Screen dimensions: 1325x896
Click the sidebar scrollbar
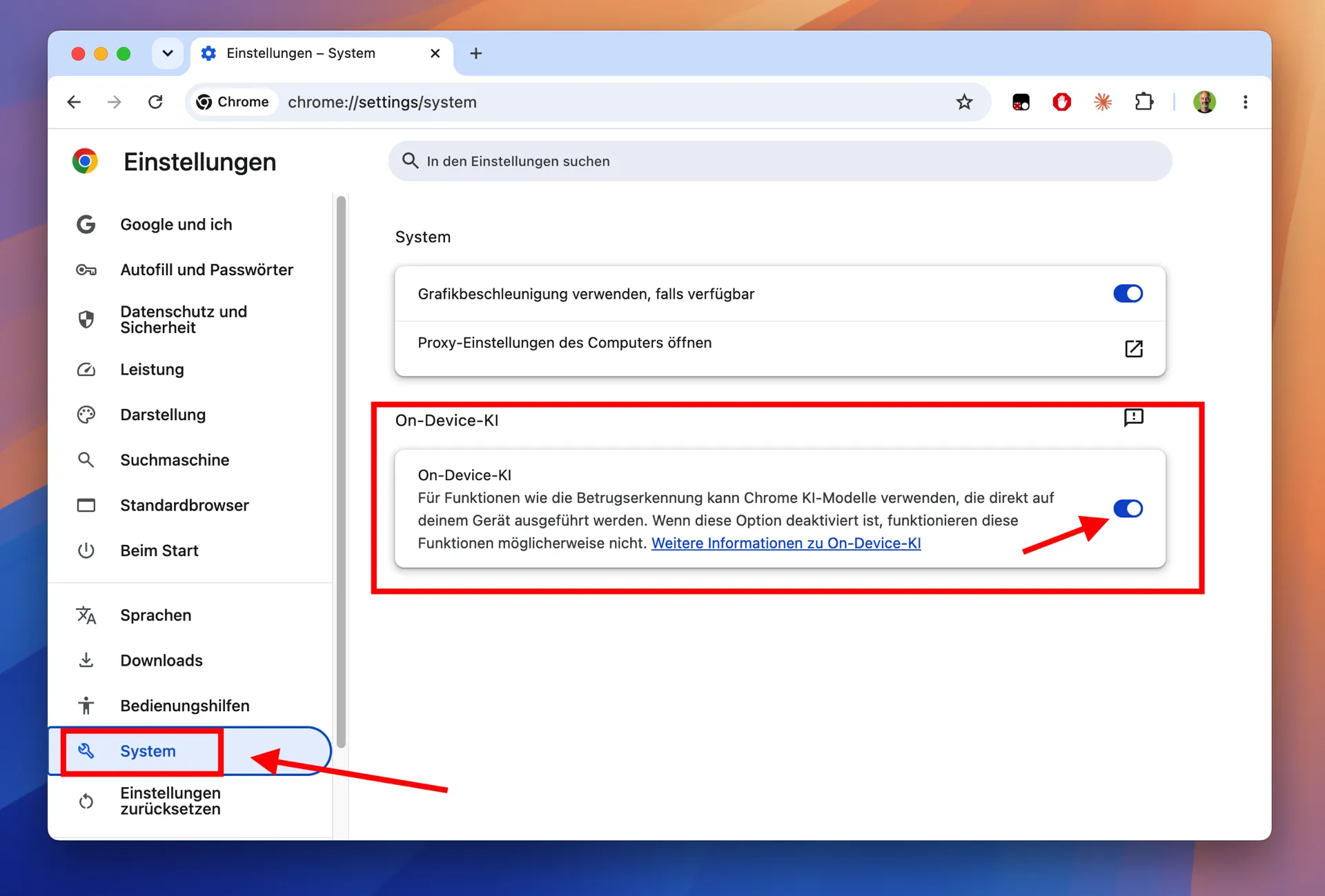point(341,472)
